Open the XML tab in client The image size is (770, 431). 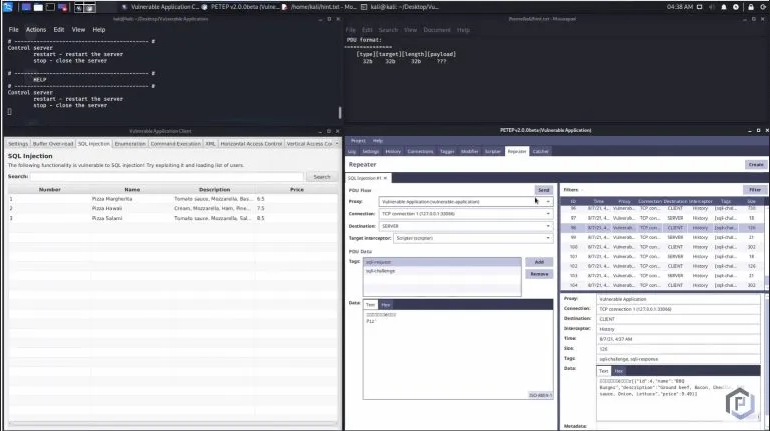[211, 144]
